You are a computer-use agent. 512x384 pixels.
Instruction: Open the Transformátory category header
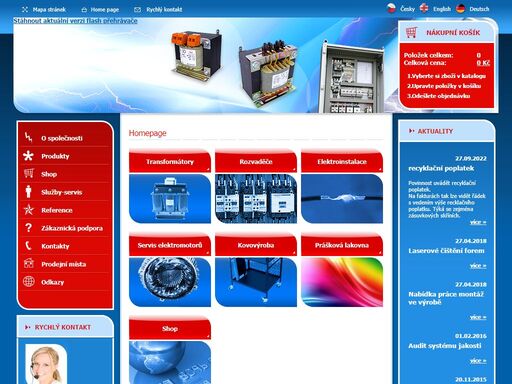[170, 162]
